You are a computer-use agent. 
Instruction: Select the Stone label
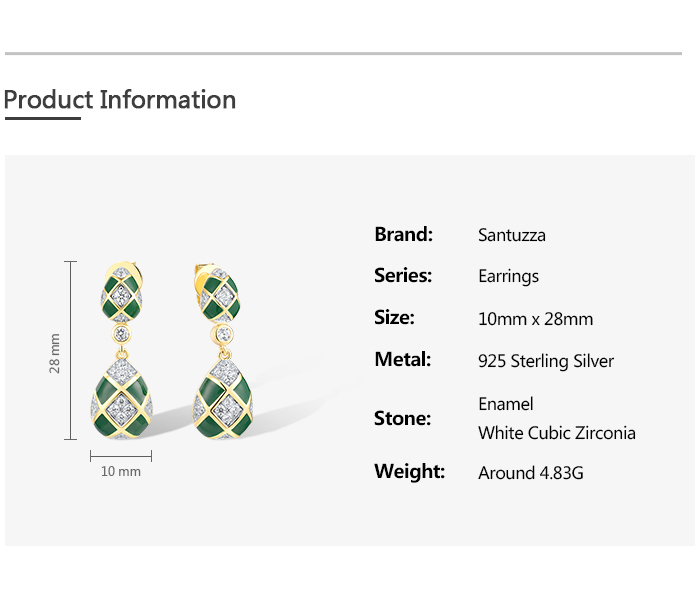point(402,418)
